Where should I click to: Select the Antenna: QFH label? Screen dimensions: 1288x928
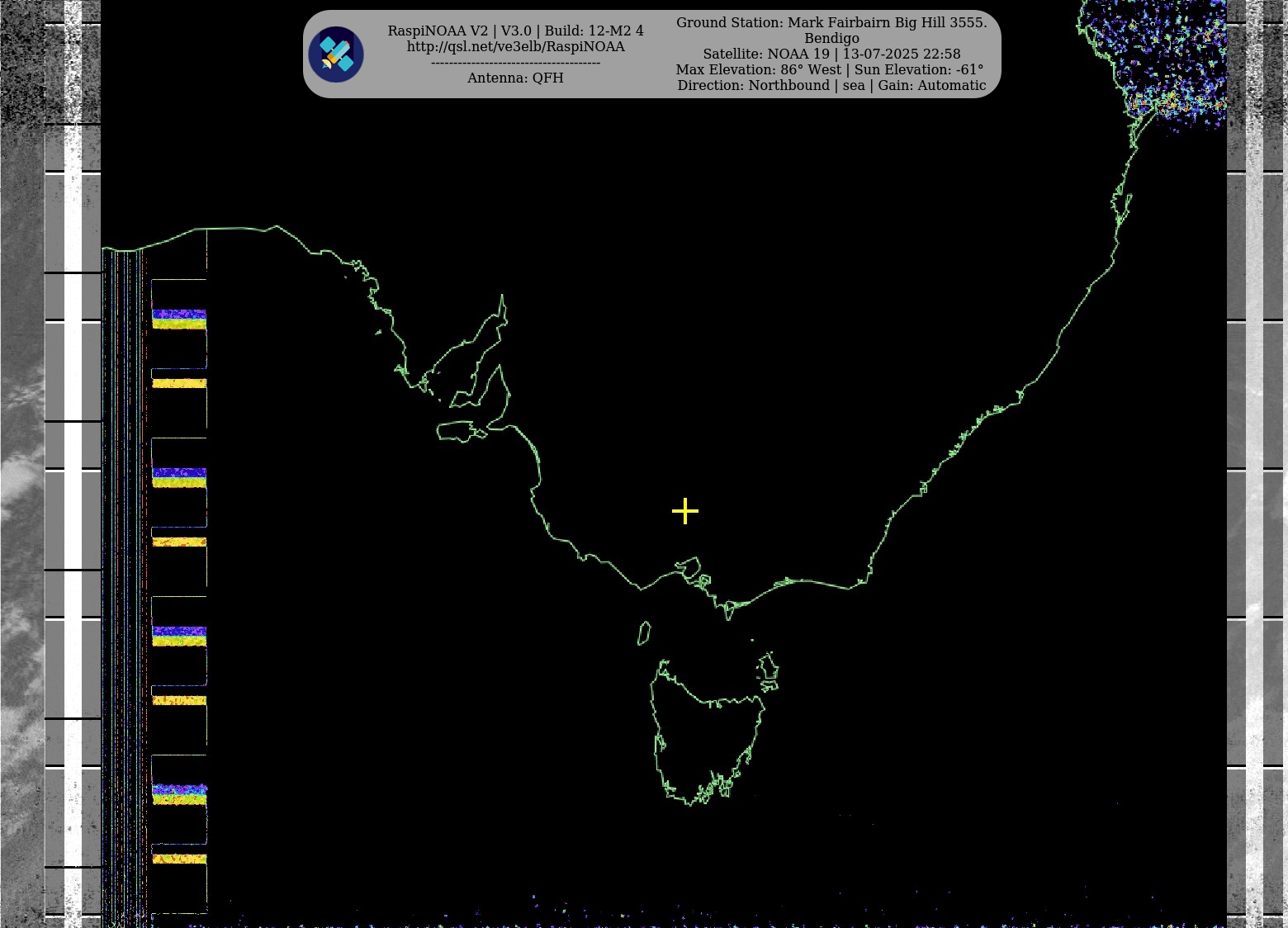tap(515, 78)
